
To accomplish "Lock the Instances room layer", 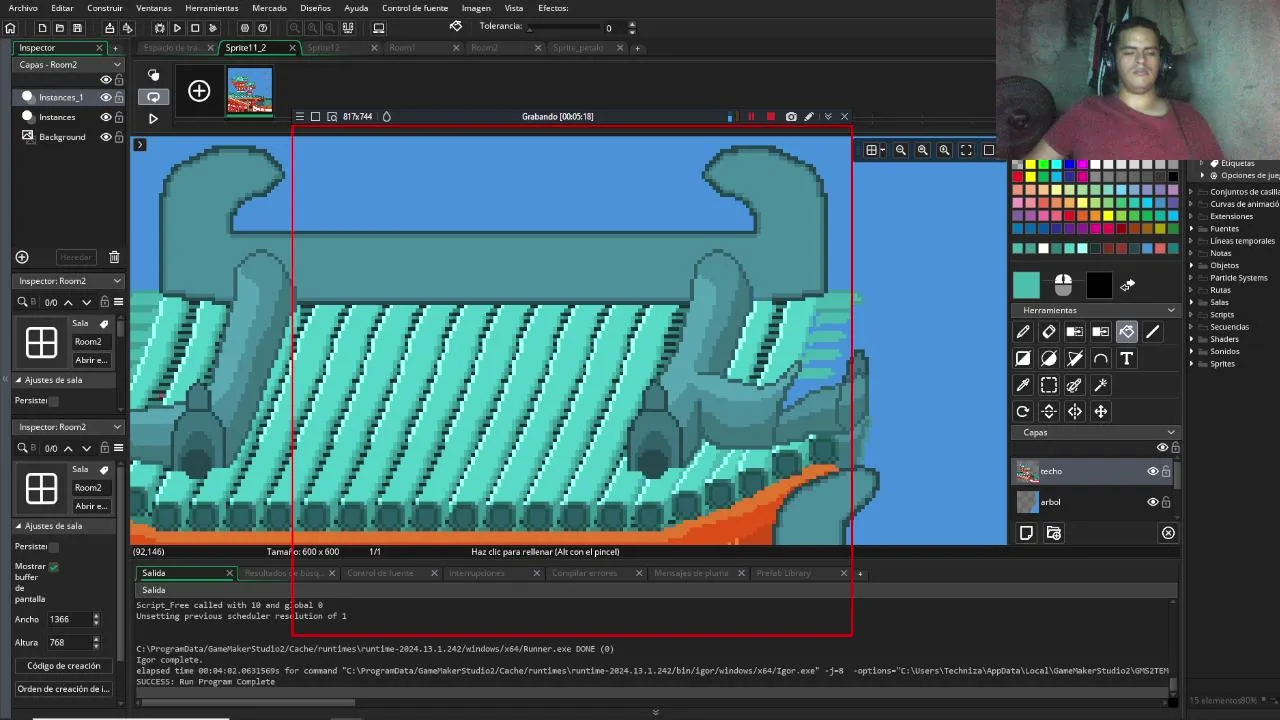I will coord(119,117).
